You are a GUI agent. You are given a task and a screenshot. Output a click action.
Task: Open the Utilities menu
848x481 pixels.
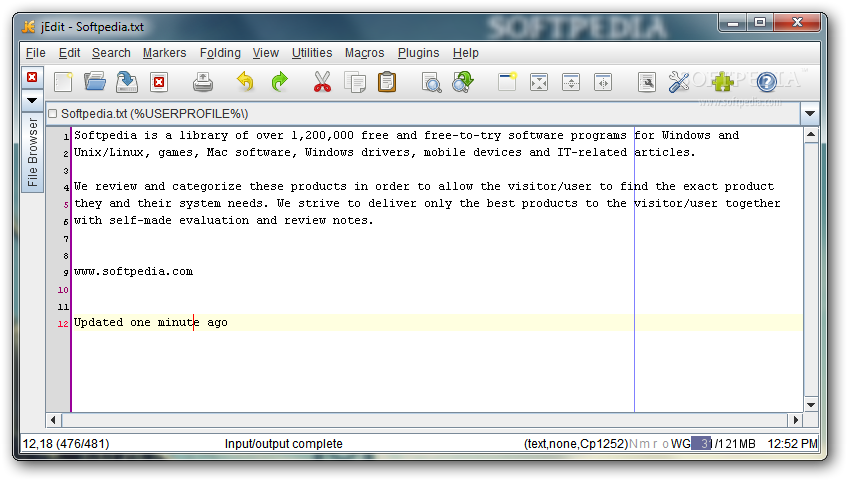pyautogui.click(x=312, y=53)
